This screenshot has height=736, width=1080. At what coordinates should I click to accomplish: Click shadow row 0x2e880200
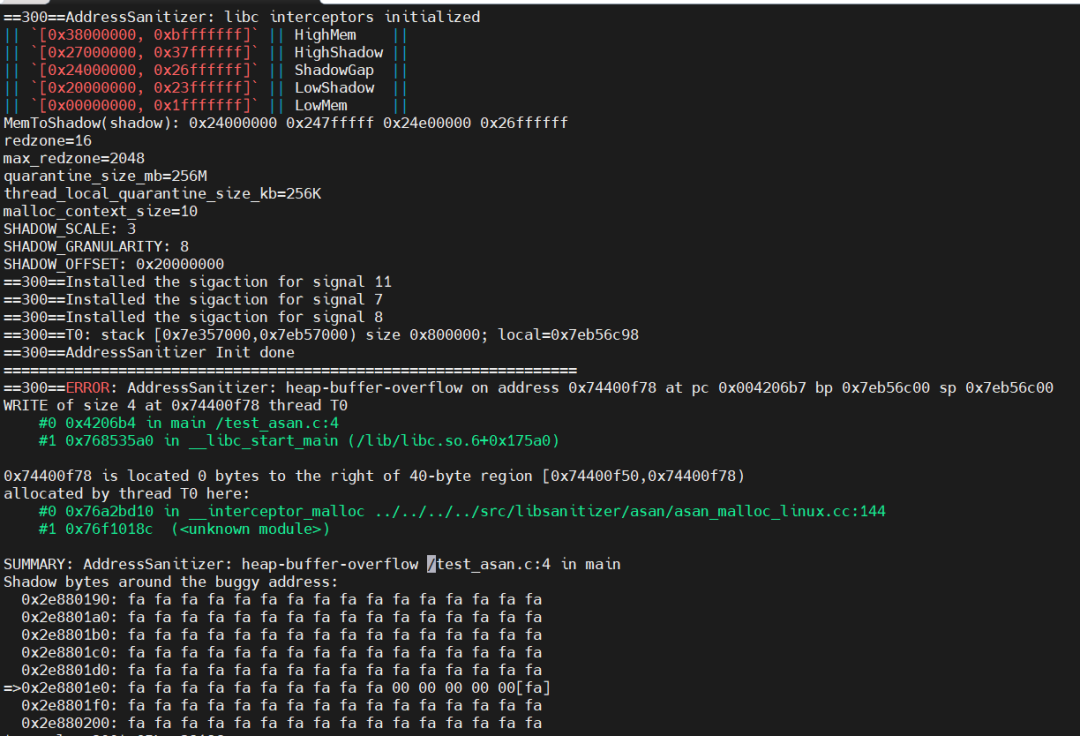[282, 723]
